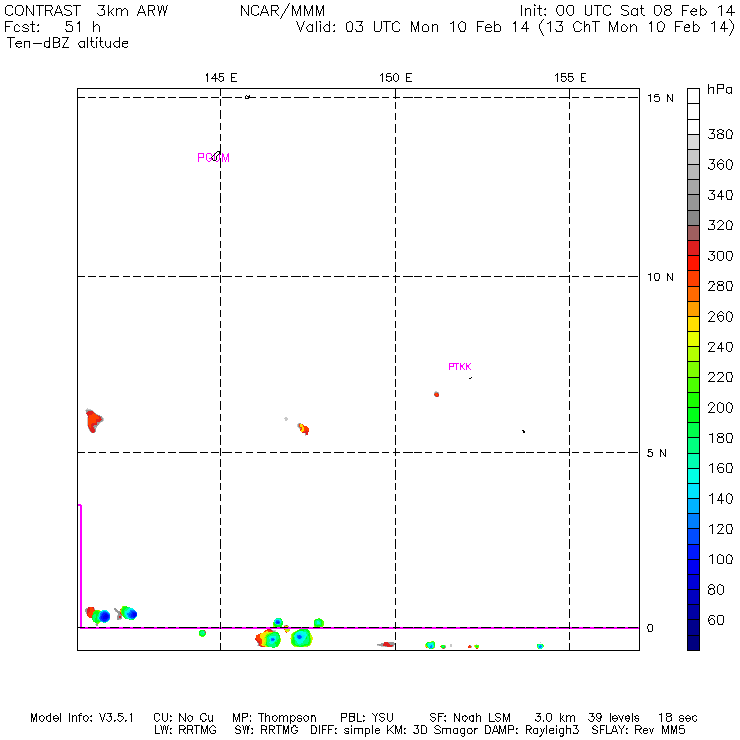The width and height of the screenshot is (740, 740).
Task: Click the '260' color bar value
Action: pyautogui.click(x=720, y=317)
